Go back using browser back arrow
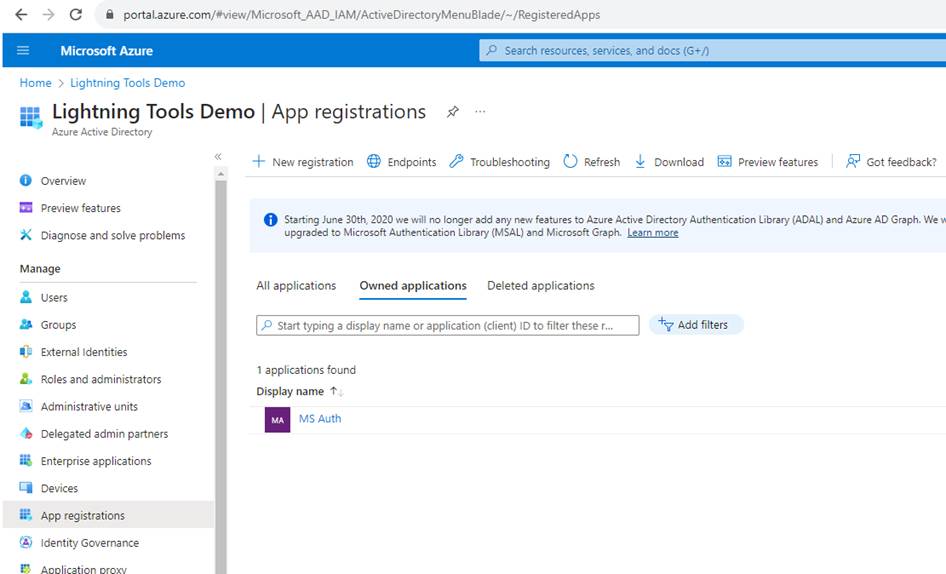Image resolution: width=946 pixels, height=574 pixels. [x=21, y=14]
